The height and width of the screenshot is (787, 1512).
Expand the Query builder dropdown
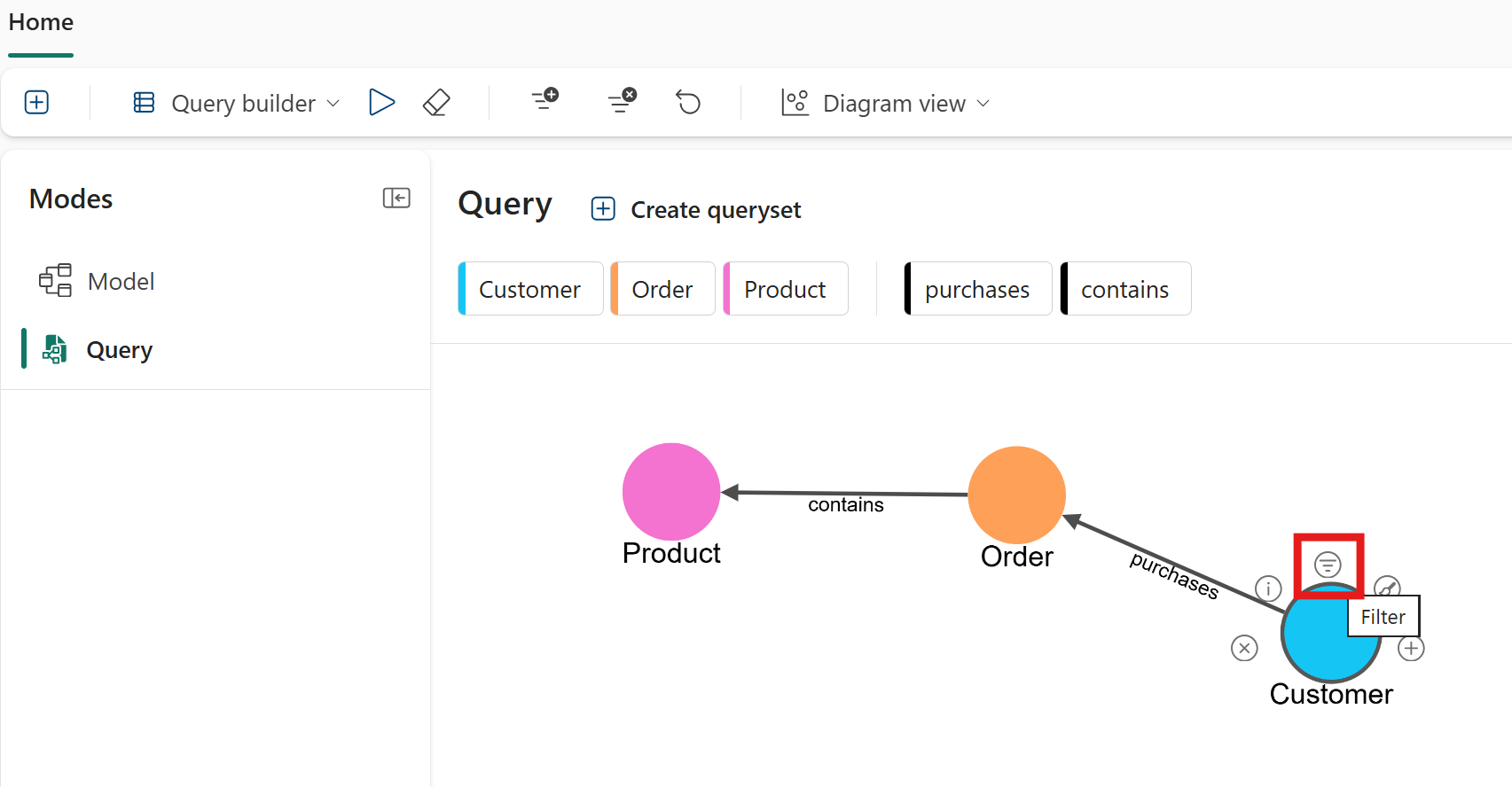(237, 104)
